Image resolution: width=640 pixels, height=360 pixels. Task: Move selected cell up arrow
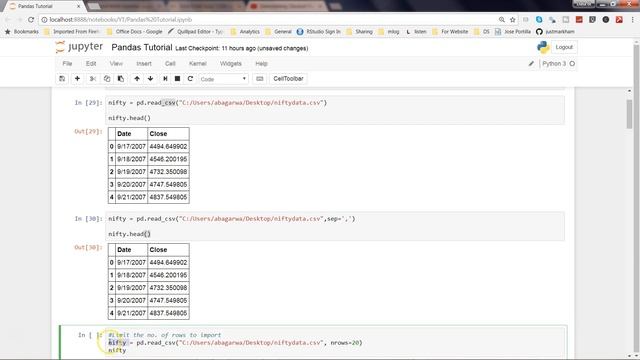click(137, 79)
